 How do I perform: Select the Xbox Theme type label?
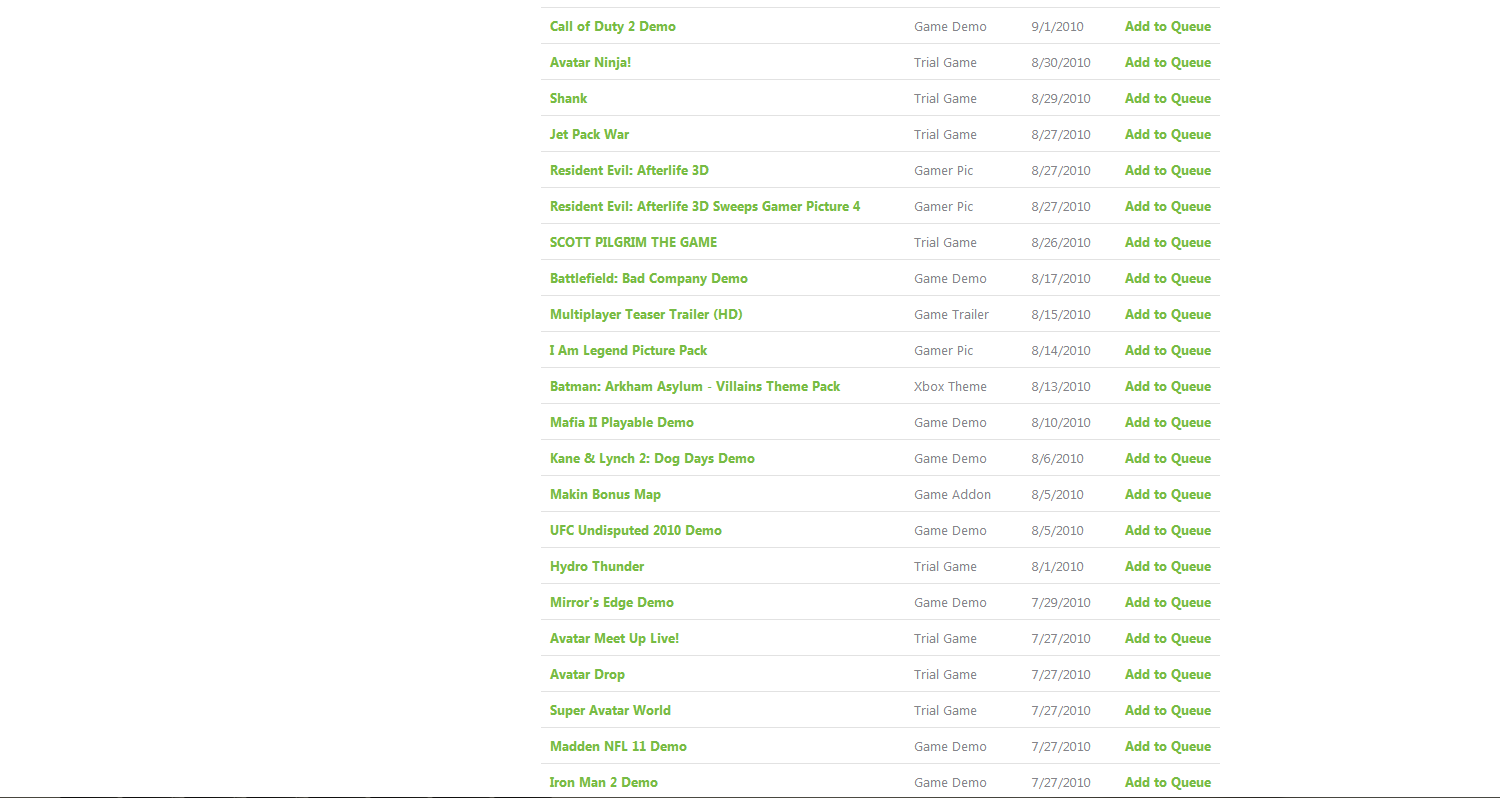pos(950,387)
